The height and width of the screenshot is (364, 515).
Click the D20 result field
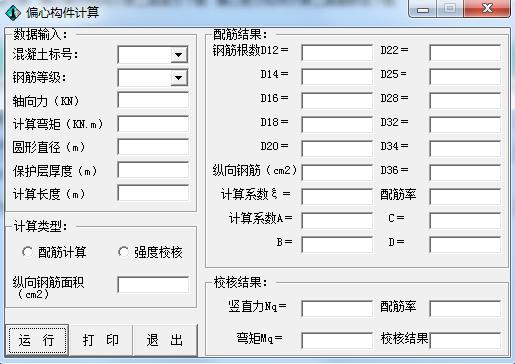[x=337, y=149]
